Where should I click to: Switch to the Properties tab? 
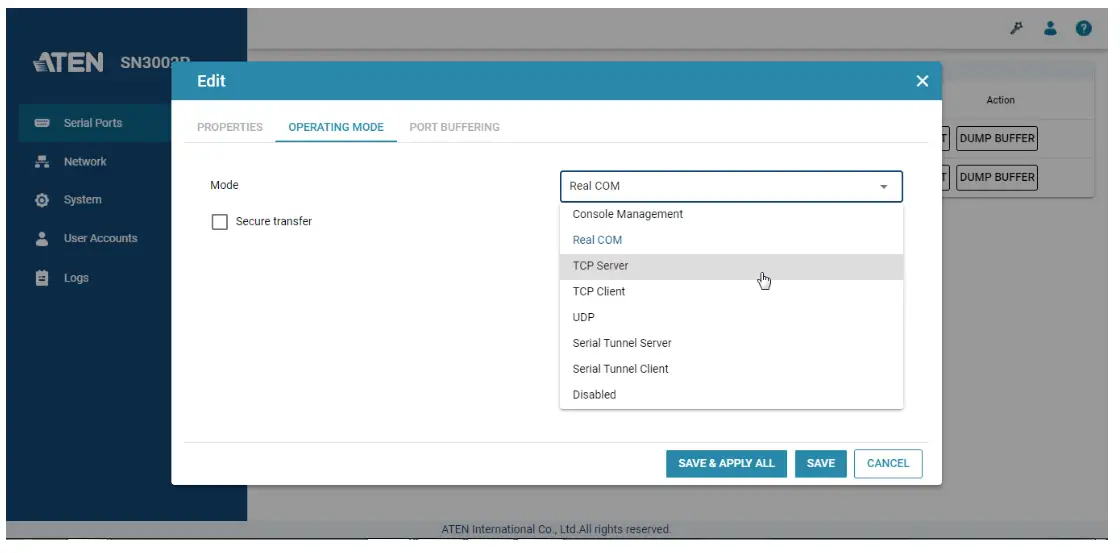(x=230, y=127)
